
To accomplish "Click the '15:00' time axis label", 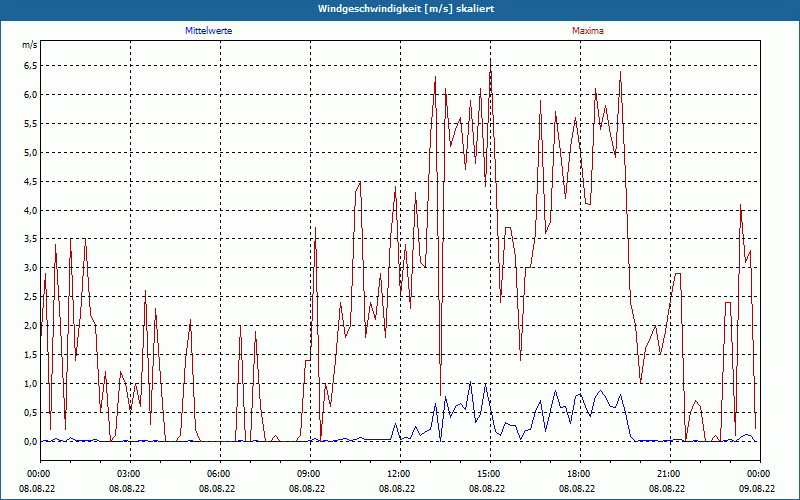I will click(490, 474).
